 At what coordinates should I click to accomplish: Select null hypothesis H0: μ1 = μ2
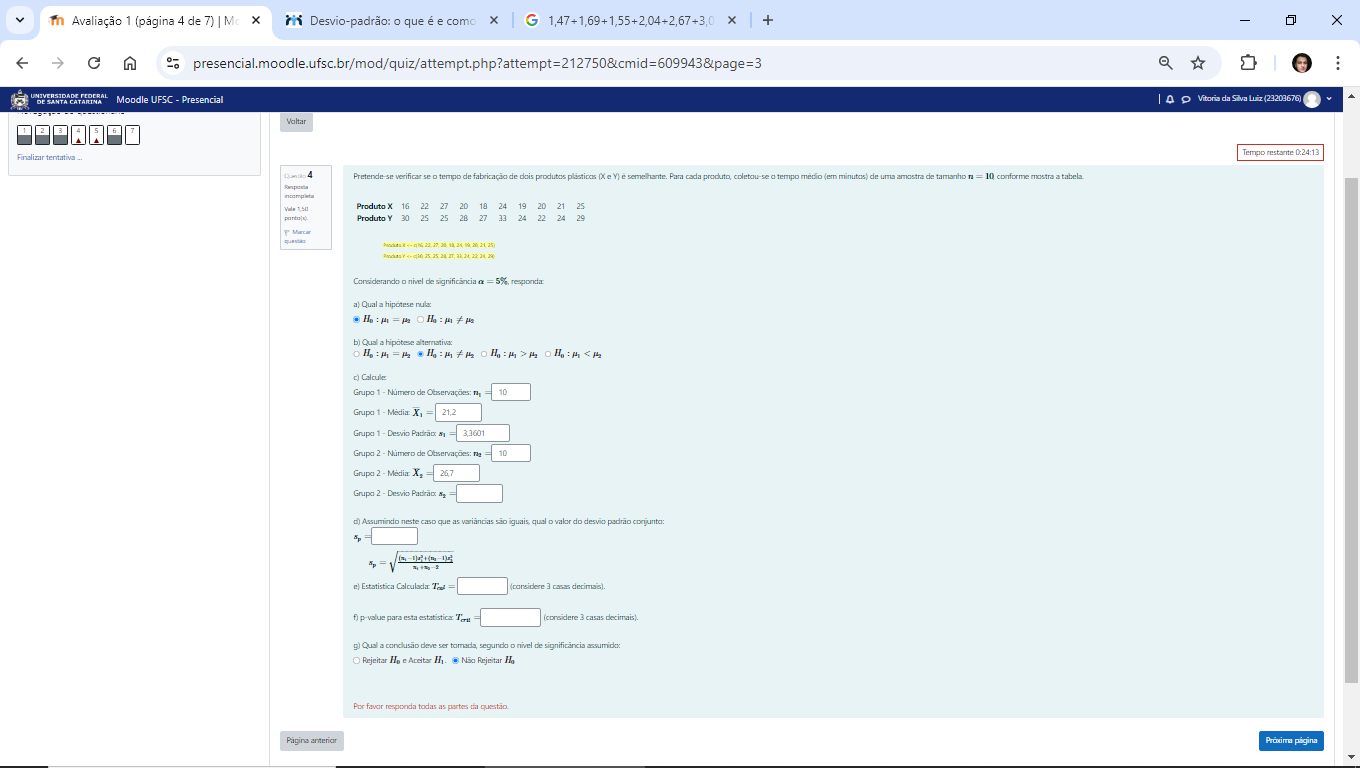click(x=357, y=320)
